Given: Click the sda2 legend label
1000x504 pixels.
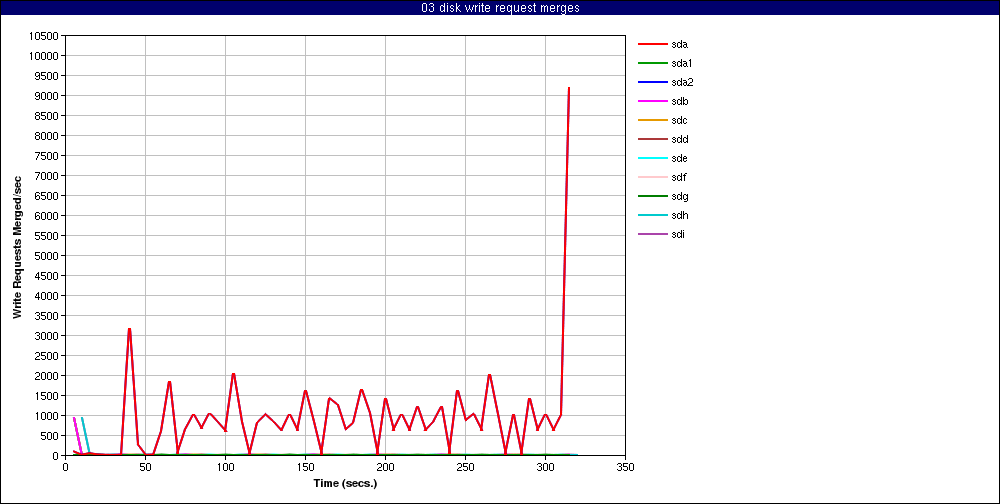Looking at the screenshot, I should click(x=682, y=82).
